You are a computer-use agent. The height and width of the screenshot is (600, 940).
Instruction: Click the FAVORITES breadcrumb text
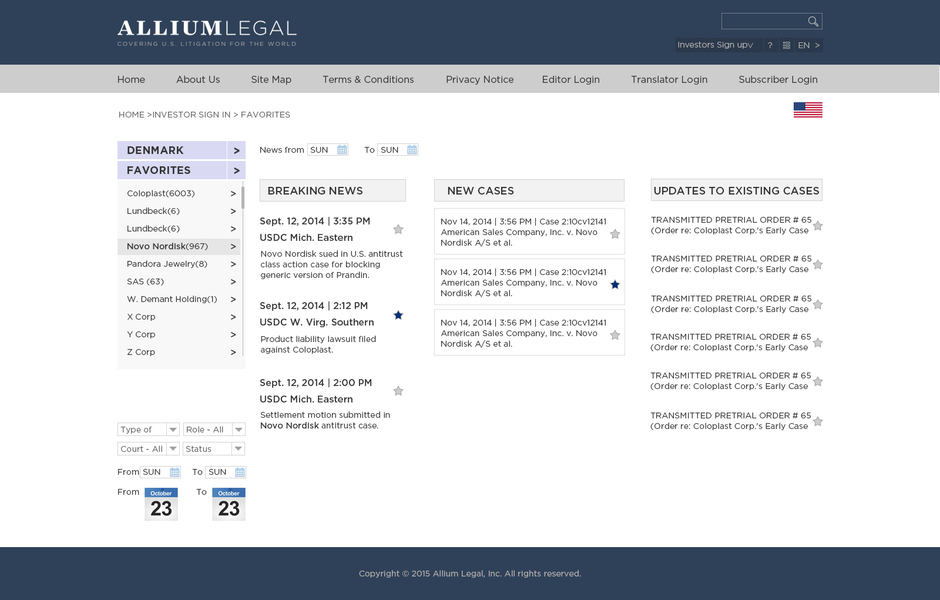pos(266,114)
